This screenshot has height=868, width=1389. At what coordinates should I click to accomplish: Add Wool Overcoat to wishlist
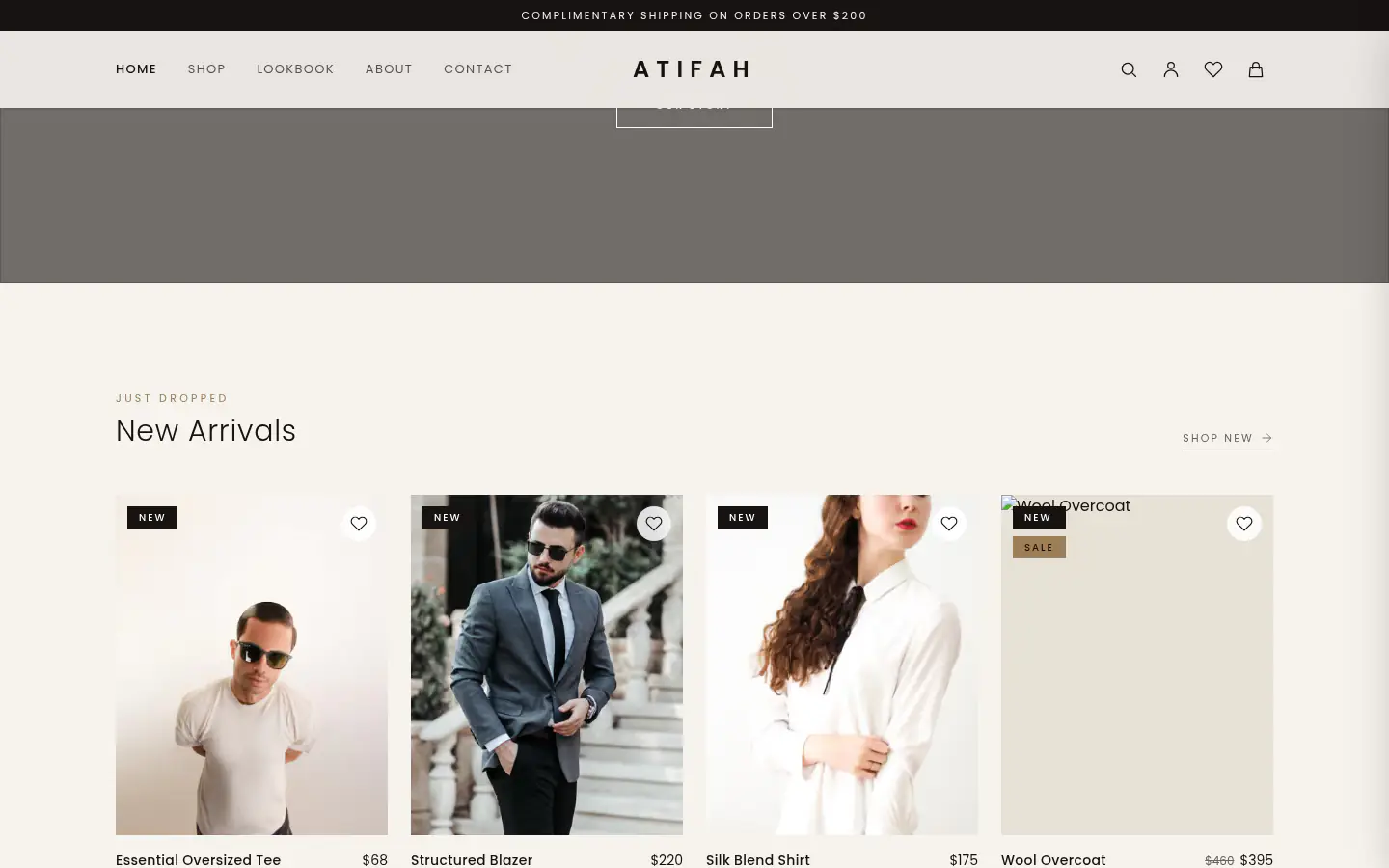1244,524
